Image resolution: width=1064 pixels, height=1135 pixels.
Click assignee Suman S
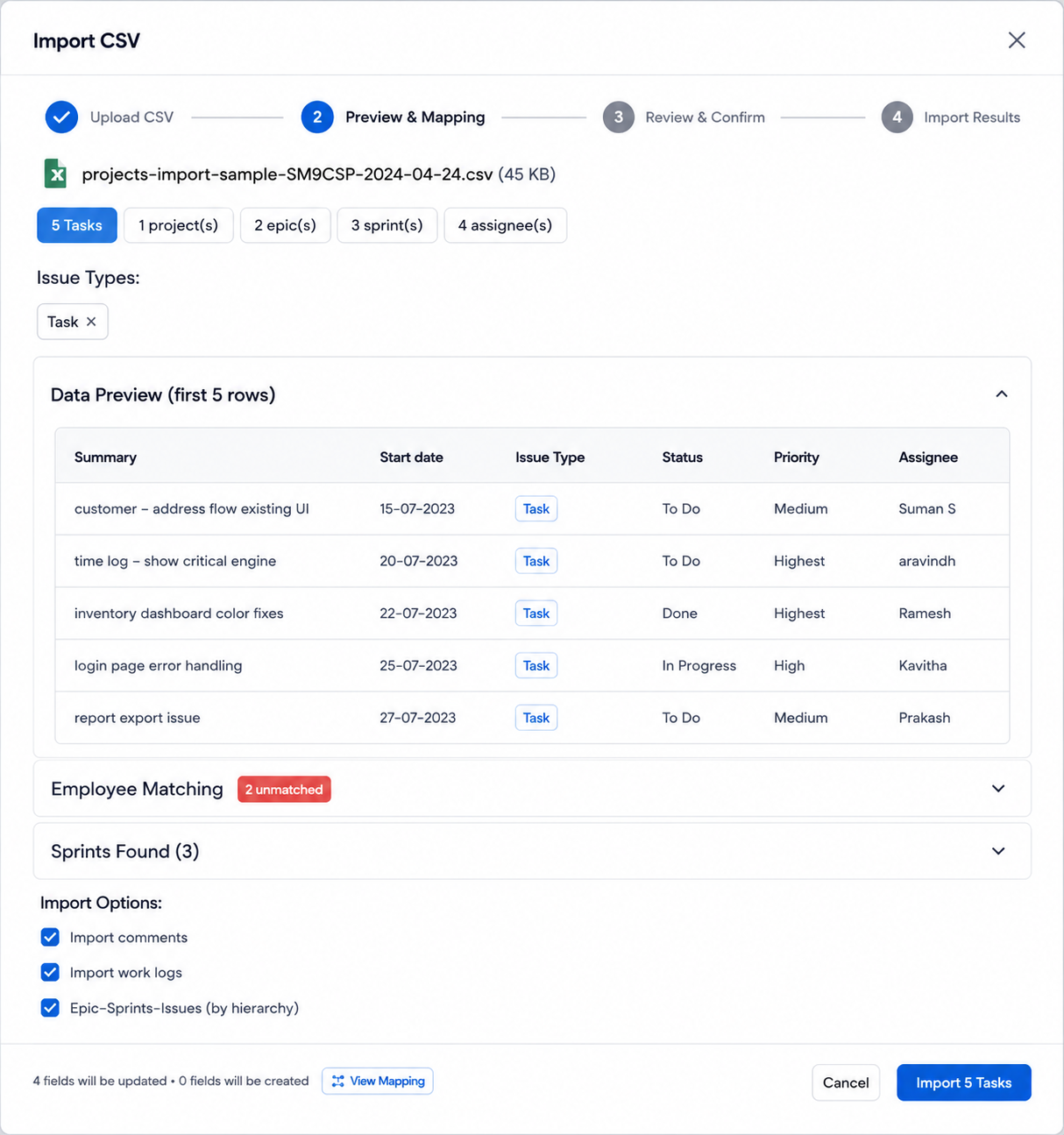pyautogui.click(x=927, y=509)
